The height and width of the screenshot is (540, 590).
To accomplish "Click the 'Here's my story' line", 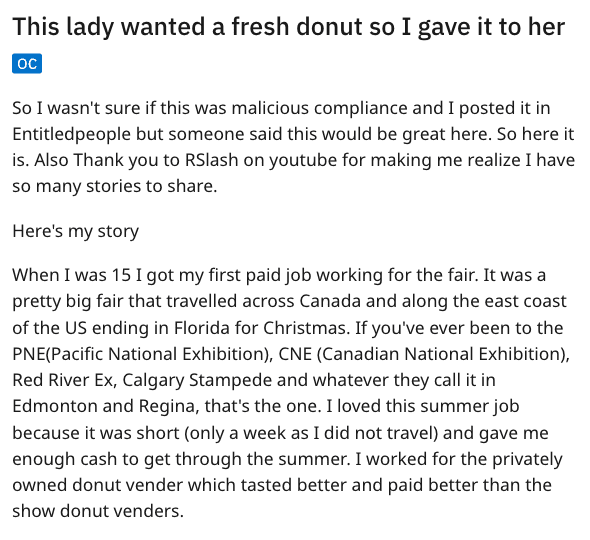I will (x=75, y=231).
